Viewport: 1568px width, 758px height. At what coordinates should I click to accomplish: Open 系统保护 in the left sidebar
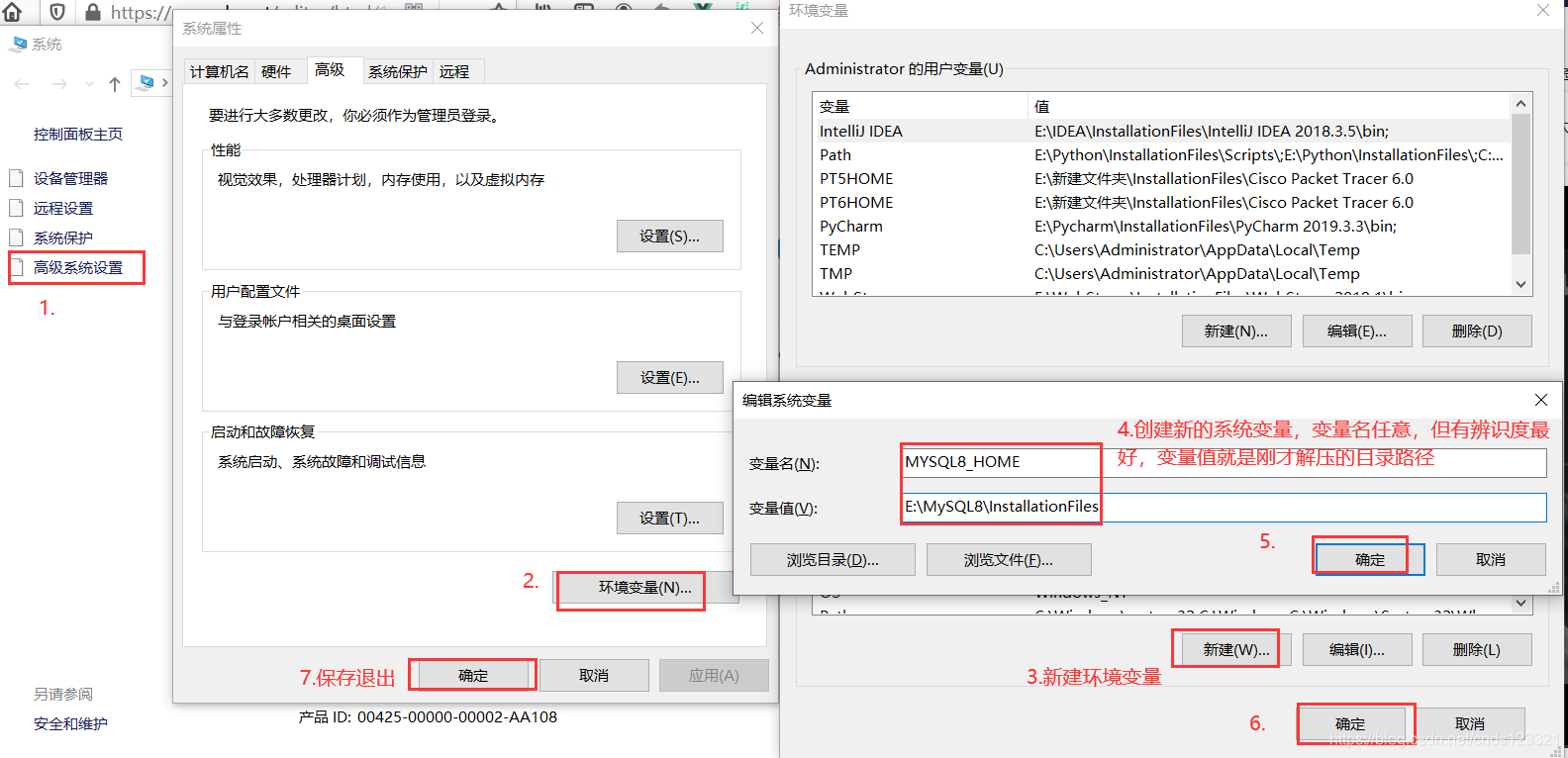click(63, 237)
